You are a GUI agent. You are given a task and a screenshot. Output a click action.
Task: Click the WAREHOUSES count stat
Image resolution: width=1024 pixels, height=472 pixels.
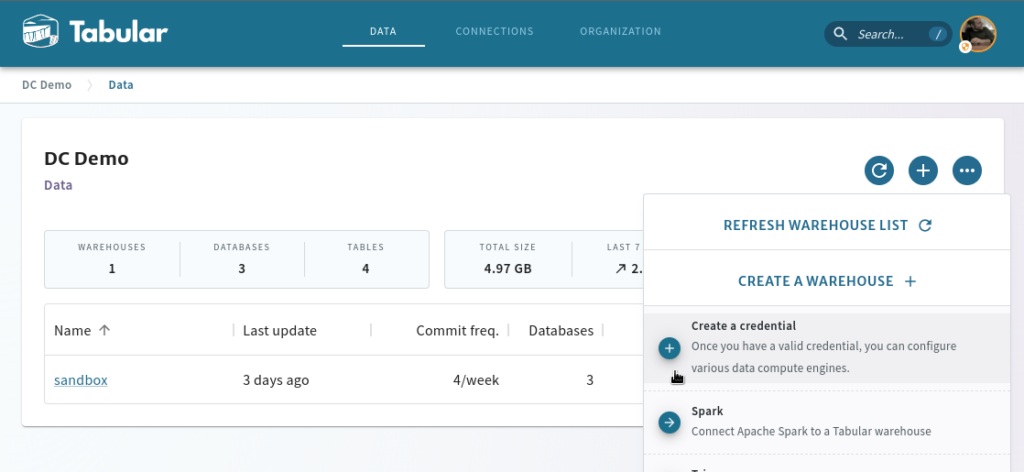[112, 259]
